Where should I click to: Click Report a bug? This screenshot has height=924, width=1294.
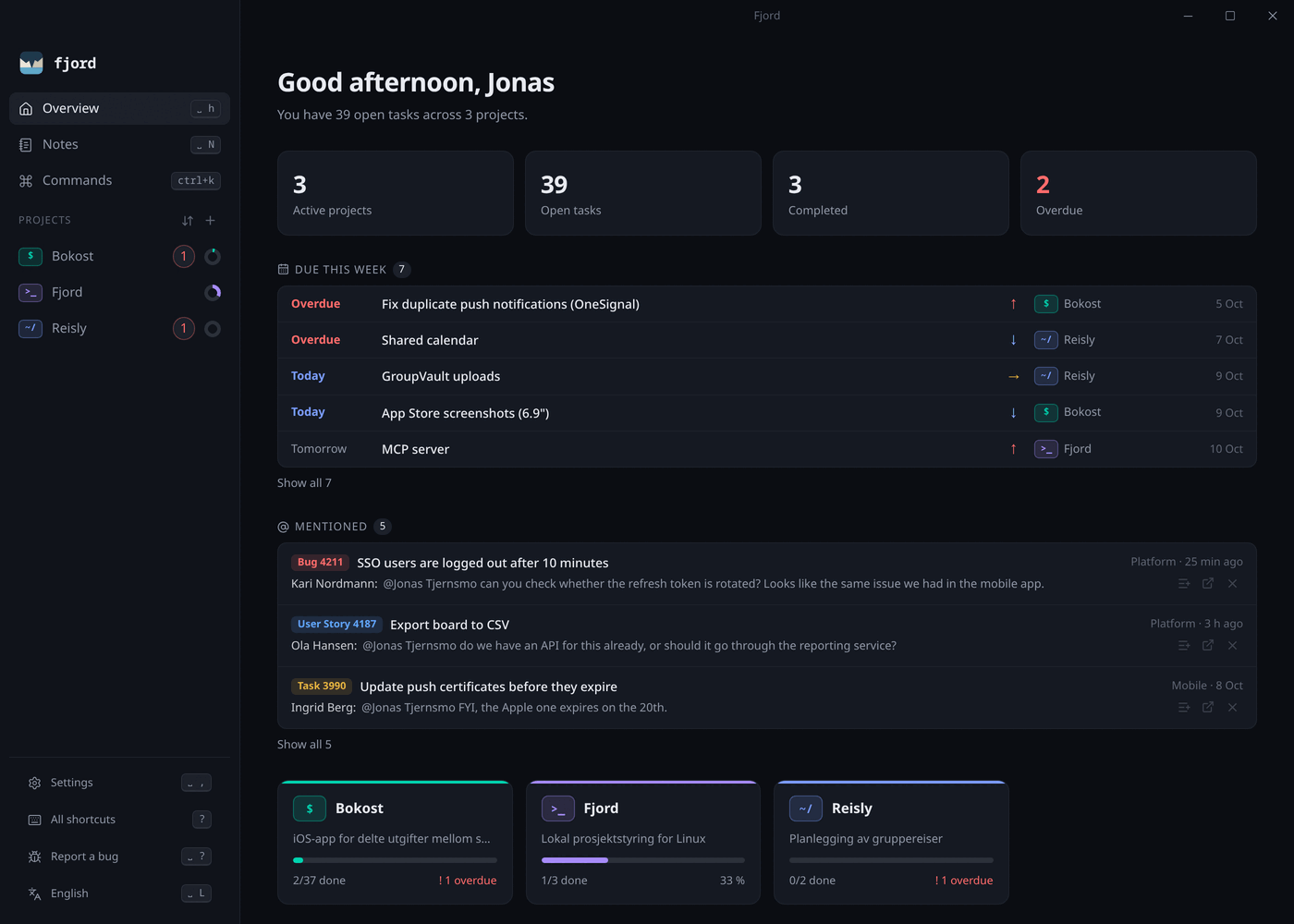(x=119, y=857)
